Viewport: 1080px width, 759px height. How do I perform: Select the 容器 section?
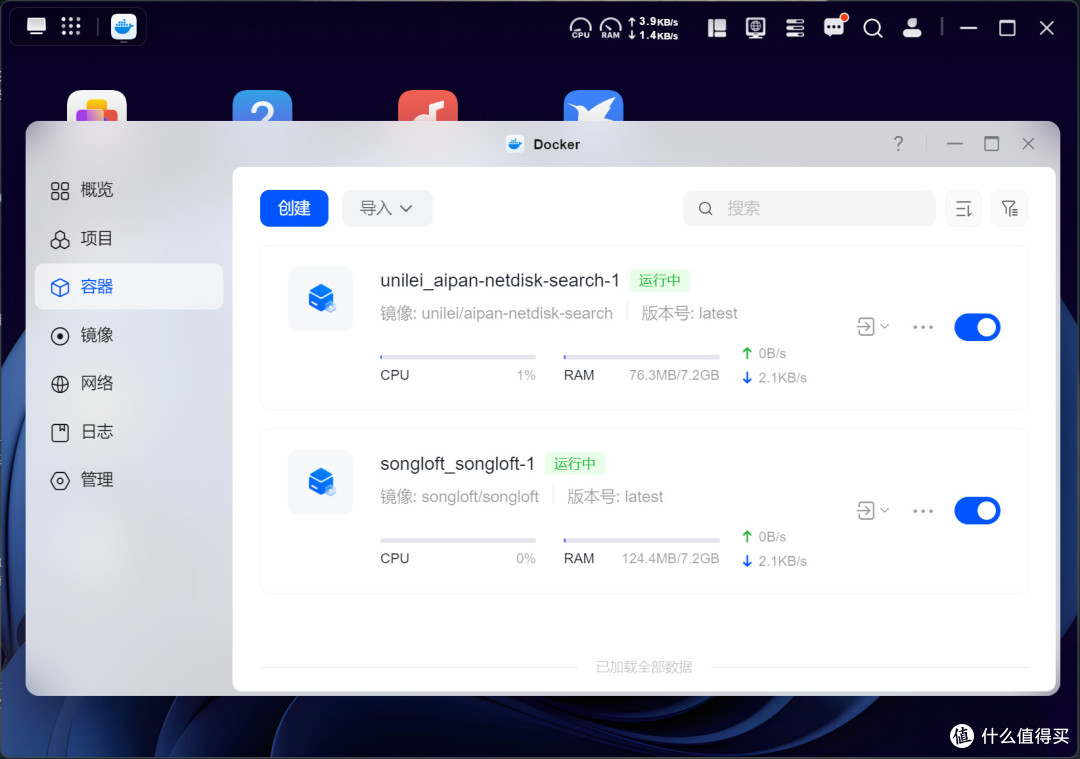[129, 287]
